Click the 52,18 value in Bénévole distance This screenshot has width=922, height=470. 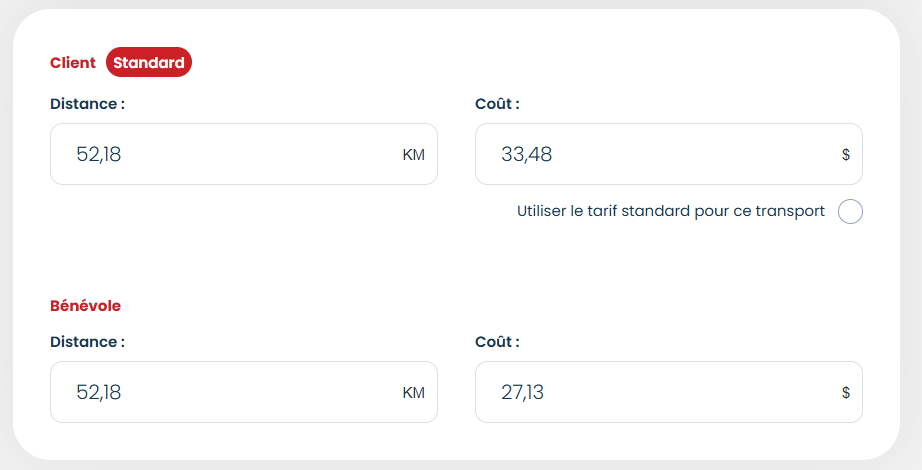pos(99,393)
